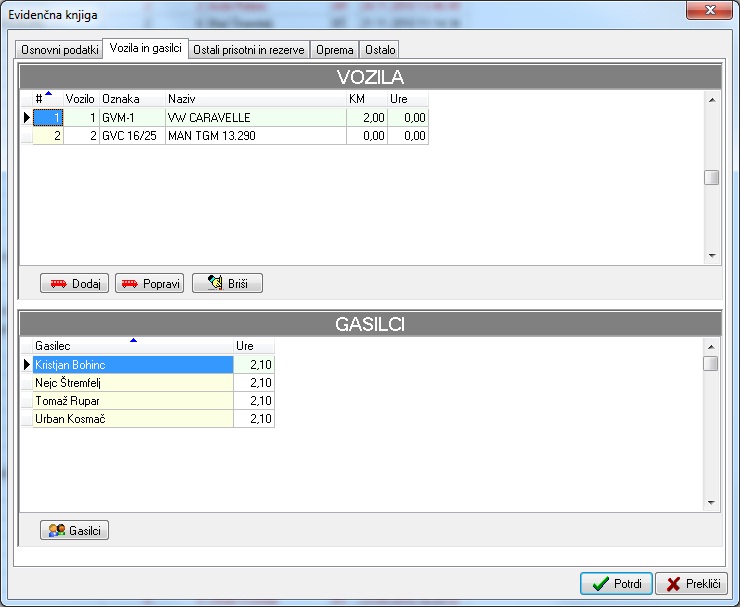The image size is (740, 609).
Task: Open the Ostali prisotni in rezerve tab
Action: click(249, 49)
